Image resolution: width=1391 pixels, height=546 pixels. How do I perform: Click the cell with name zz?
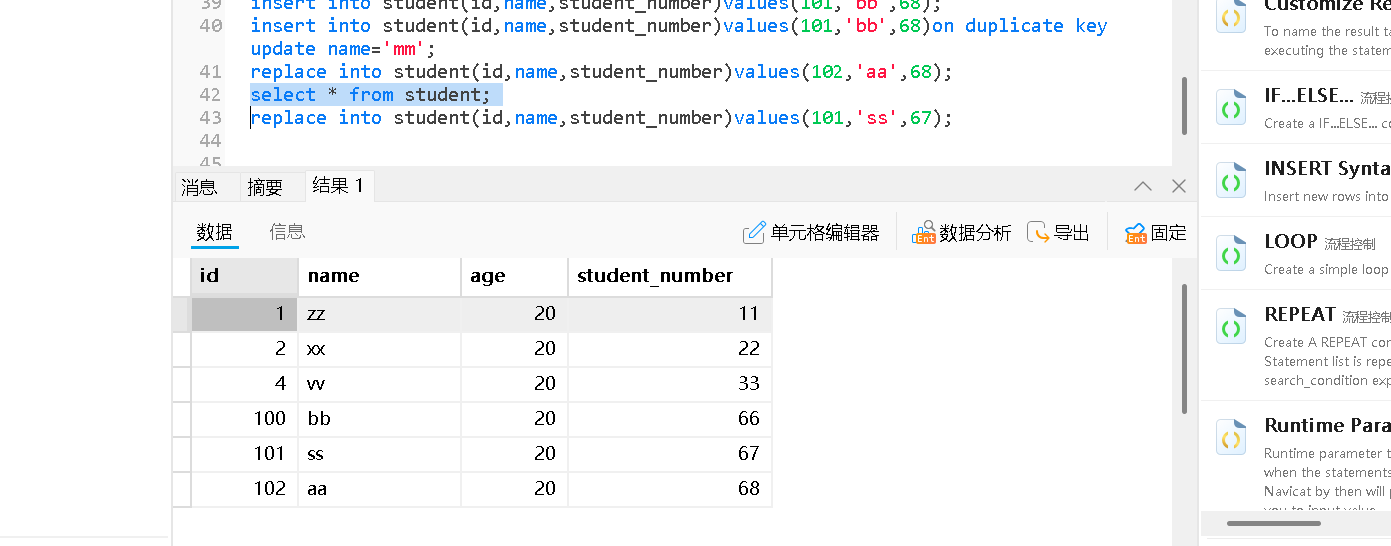coord(379,314)
